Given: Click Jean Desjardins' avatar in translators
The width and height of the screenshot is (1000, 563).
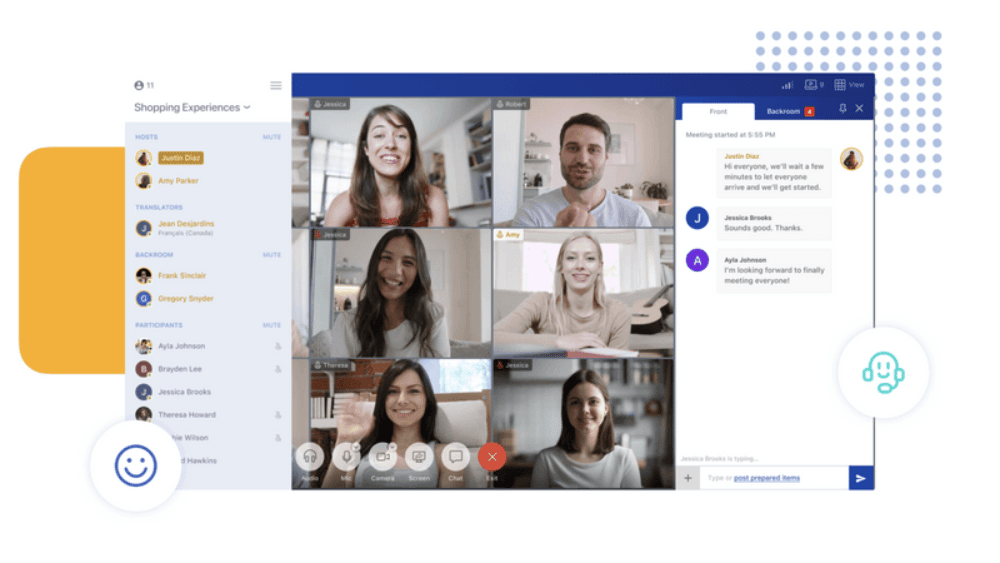Looking at the screenshot, I should [x=143, y=228].
